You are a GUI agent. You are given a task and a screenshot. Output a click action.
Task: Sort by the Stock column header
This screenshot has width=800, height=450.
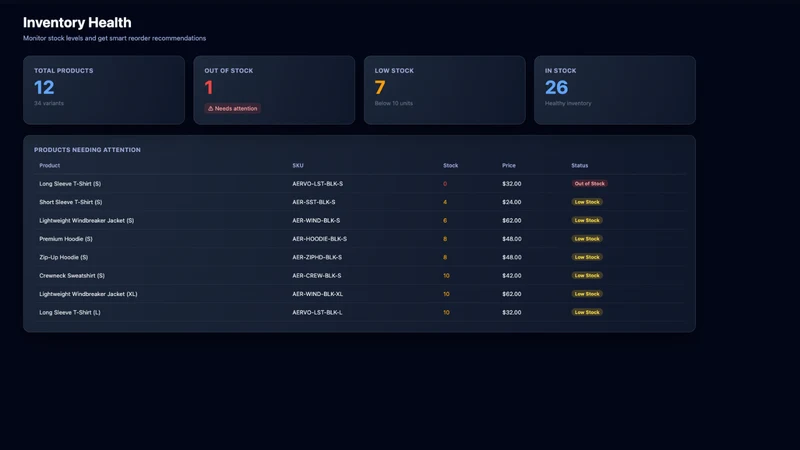pyautogui.click(x=451, y=165)
